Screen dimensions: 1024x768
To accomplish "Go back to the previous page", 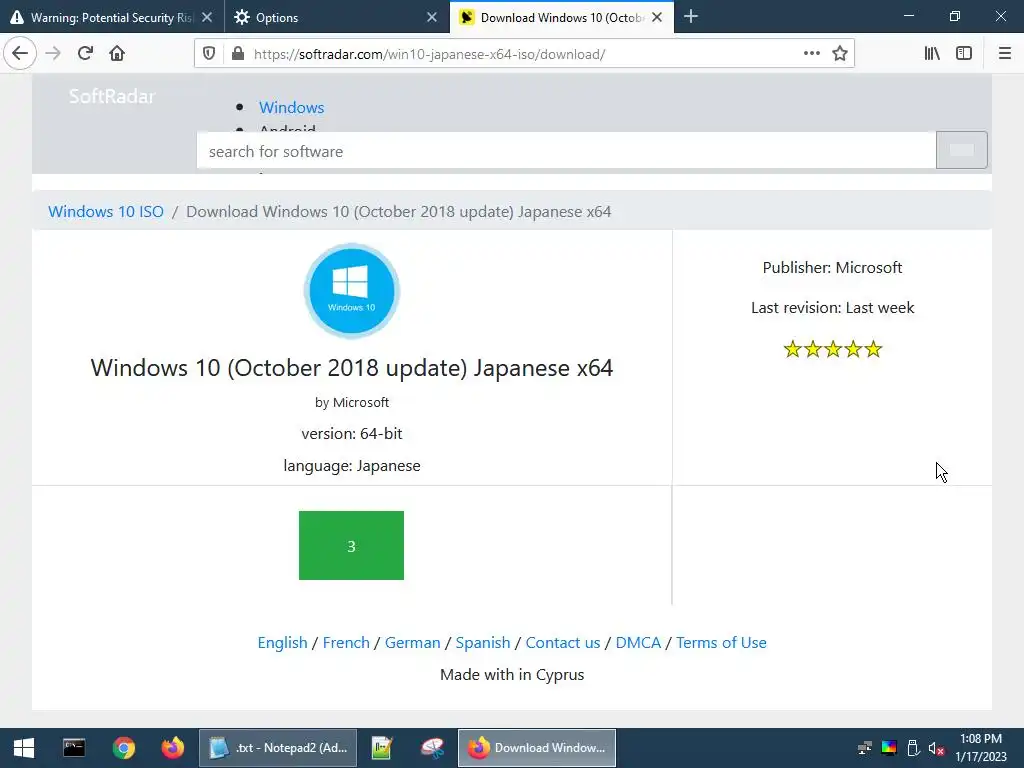I will tap(20, 53).
